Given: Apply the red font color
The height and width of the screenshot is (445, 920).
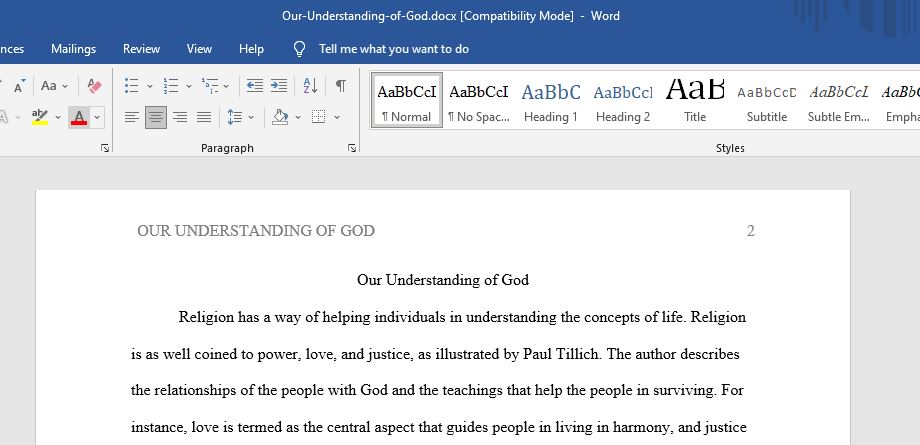Looking at the screenshot, I should (79, 117).
